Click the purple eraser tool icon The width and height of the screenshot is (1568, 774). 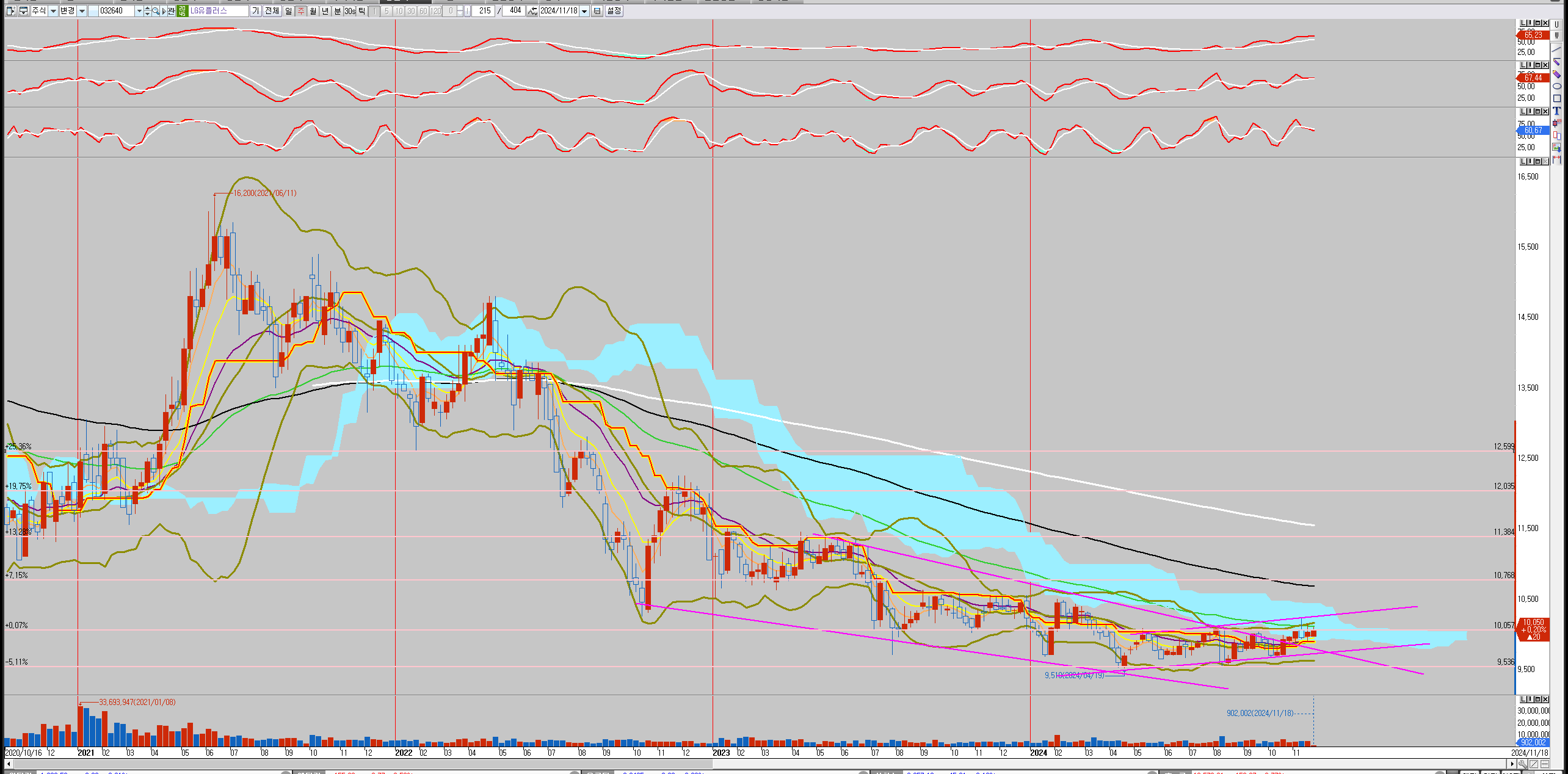click(1556, 74)
